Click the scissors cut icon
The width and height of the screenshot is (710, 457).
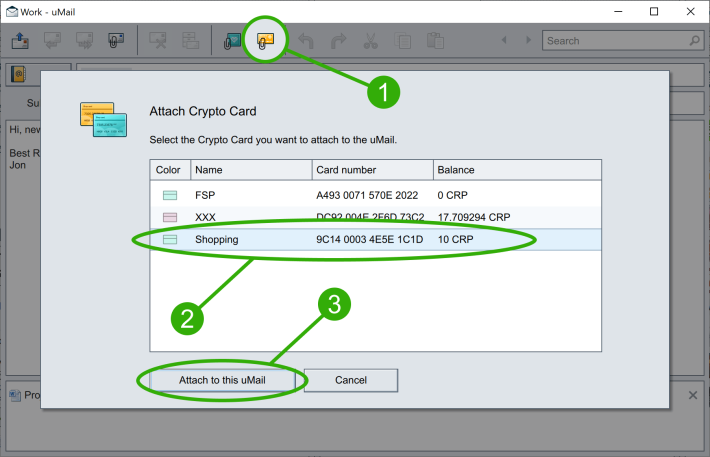coord(370,41)
